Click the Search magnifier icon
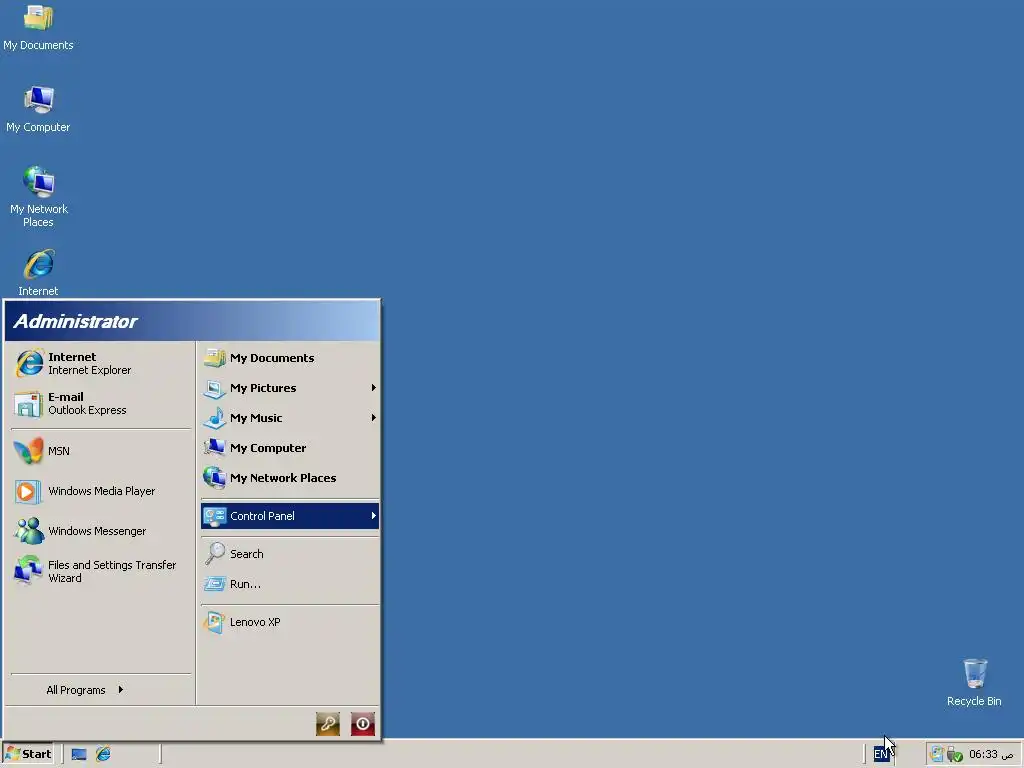Screen dimensions: 1024x768 [x=214, y=554]
